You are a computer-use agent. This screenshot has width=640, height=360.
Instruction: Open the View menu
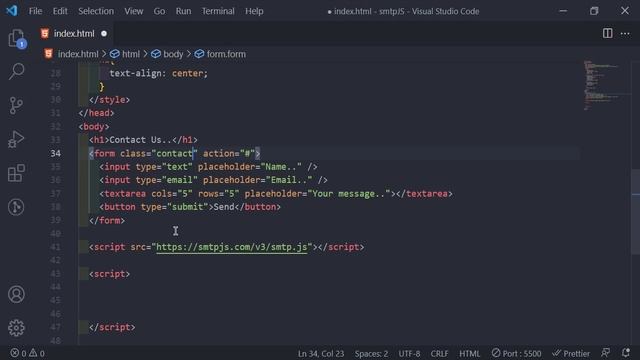point(133,11)
